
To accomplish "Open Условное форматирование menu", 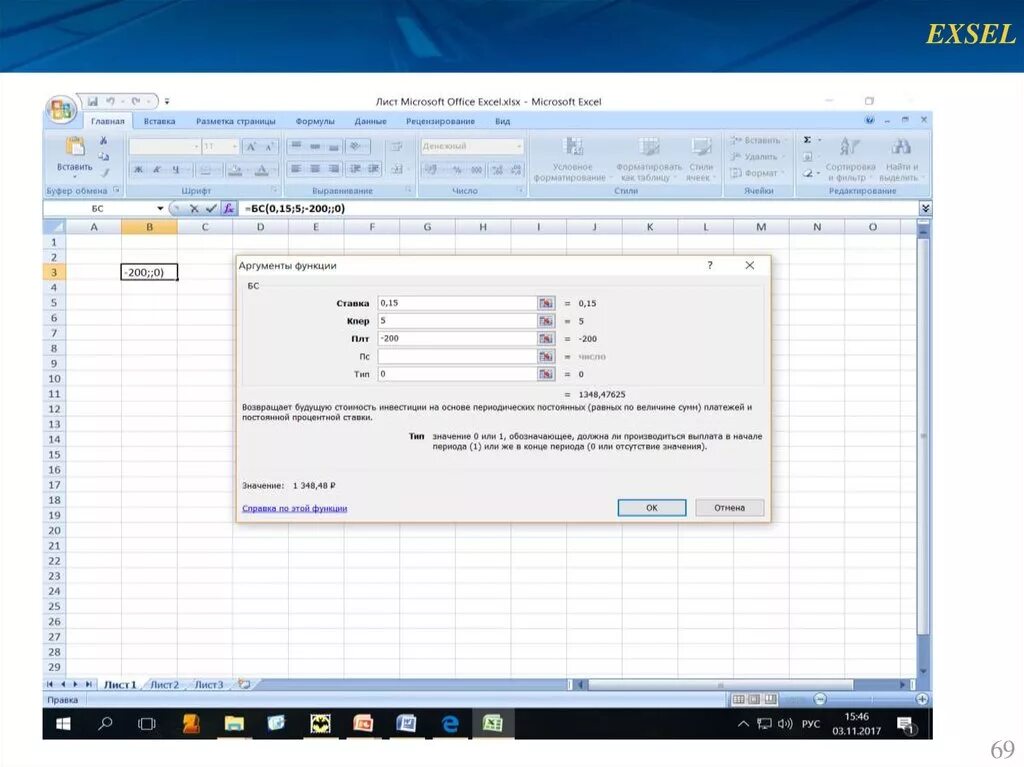I will [571, 159].
